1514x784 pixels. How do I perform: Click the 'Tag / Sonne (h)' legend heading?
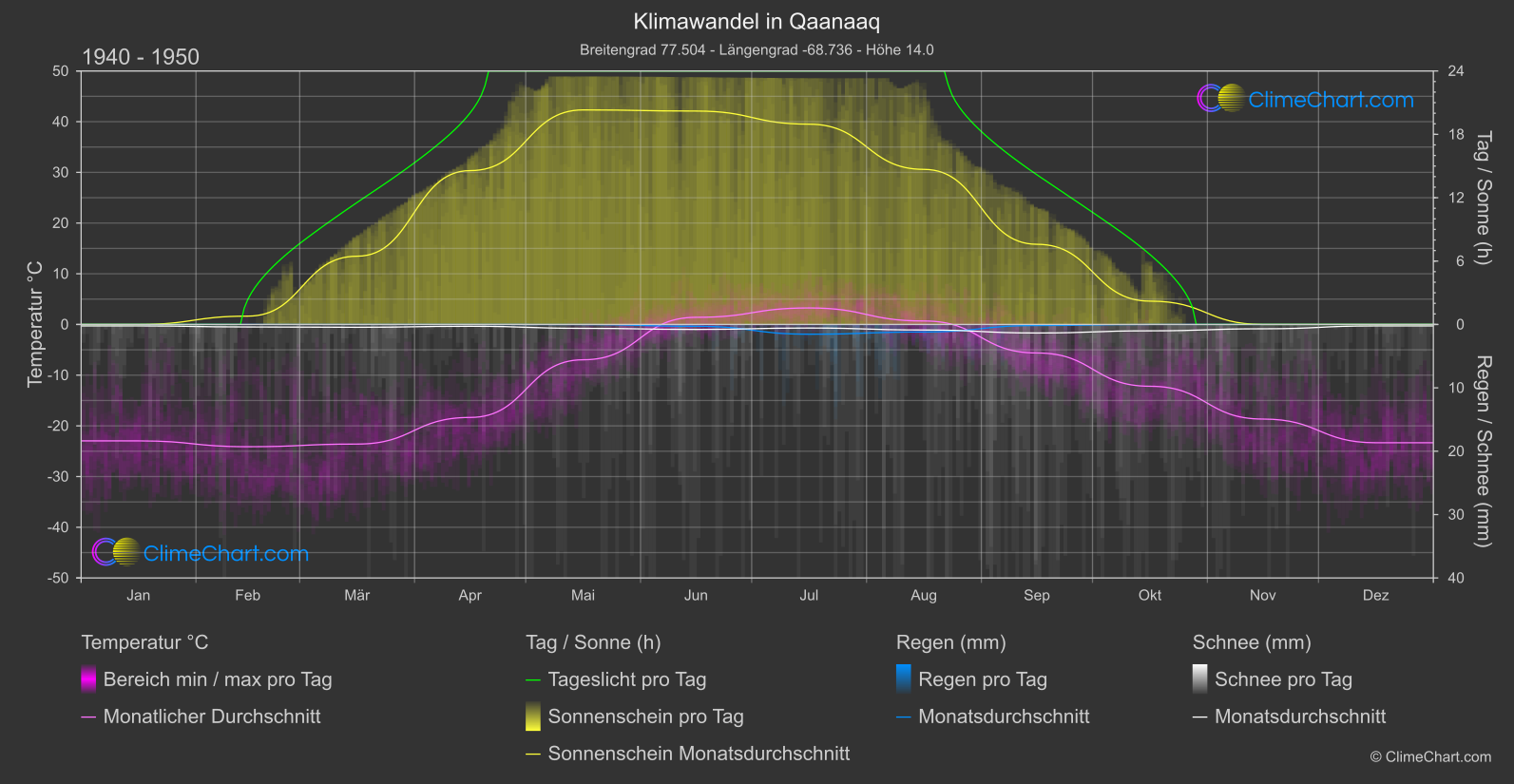point(593,642)
